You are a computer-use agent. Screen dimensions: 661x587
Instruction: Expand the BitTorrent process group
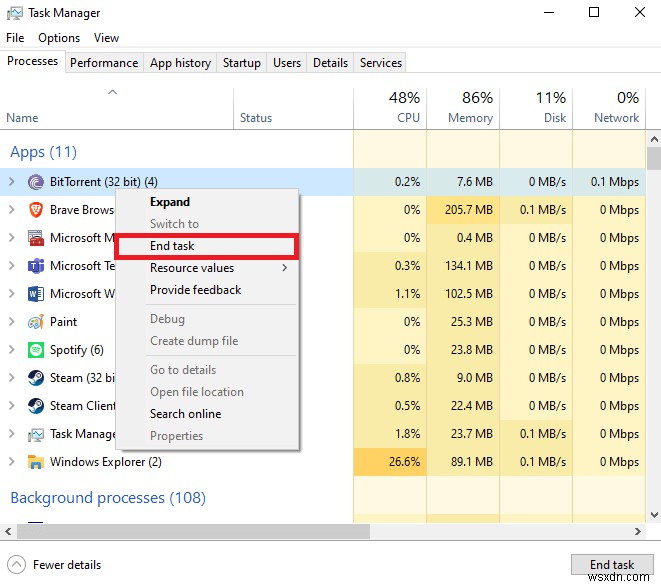(12, 182)
